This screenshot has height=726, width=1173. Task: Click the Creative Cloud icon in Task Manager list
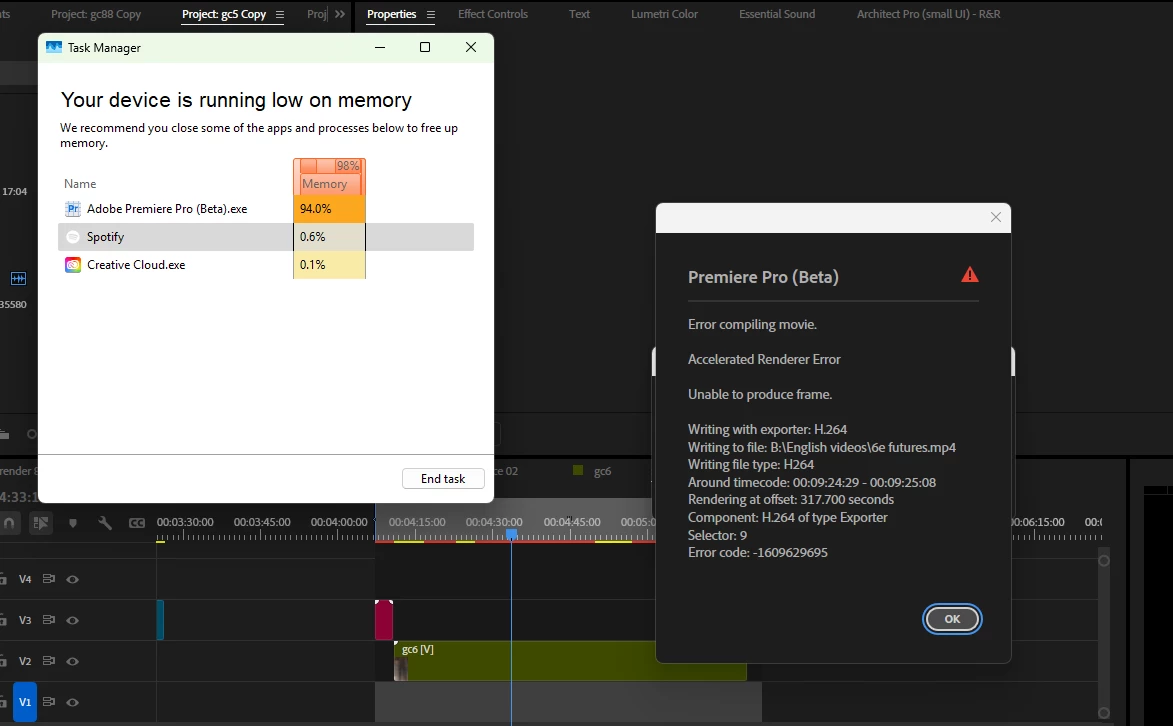(73, 265)
